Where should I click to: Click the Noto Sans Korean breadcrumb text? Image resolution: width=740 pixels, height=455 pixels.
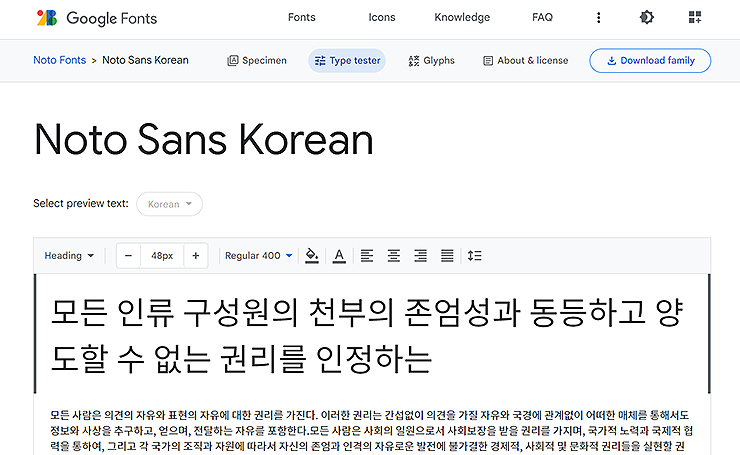(145, 60)
